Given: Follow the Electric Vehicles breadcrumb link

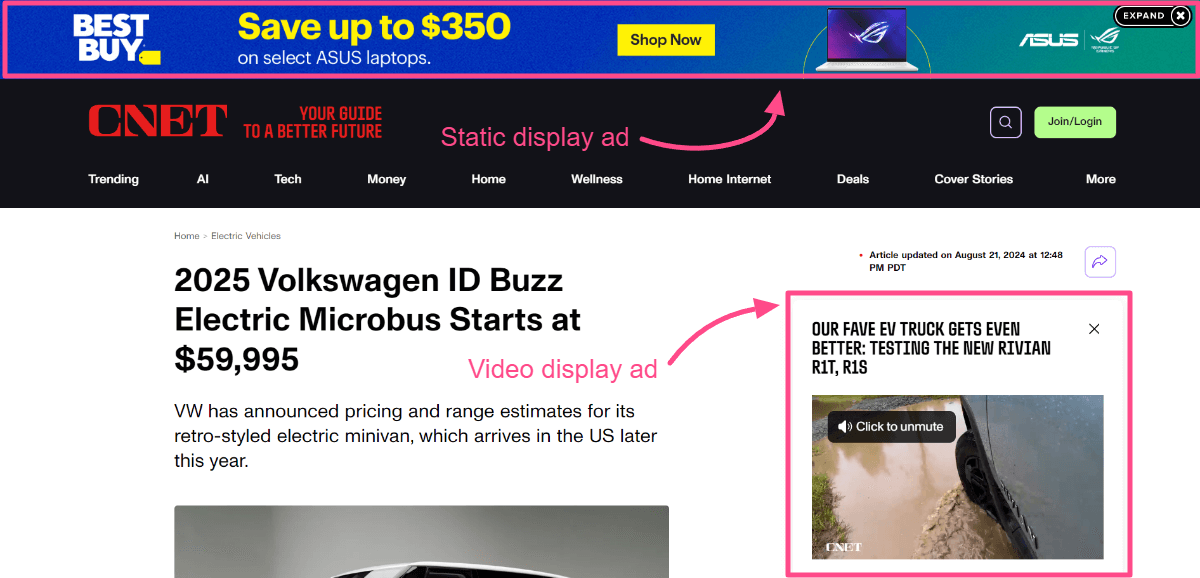Looking at the screenshot, I should click(246, 236).
